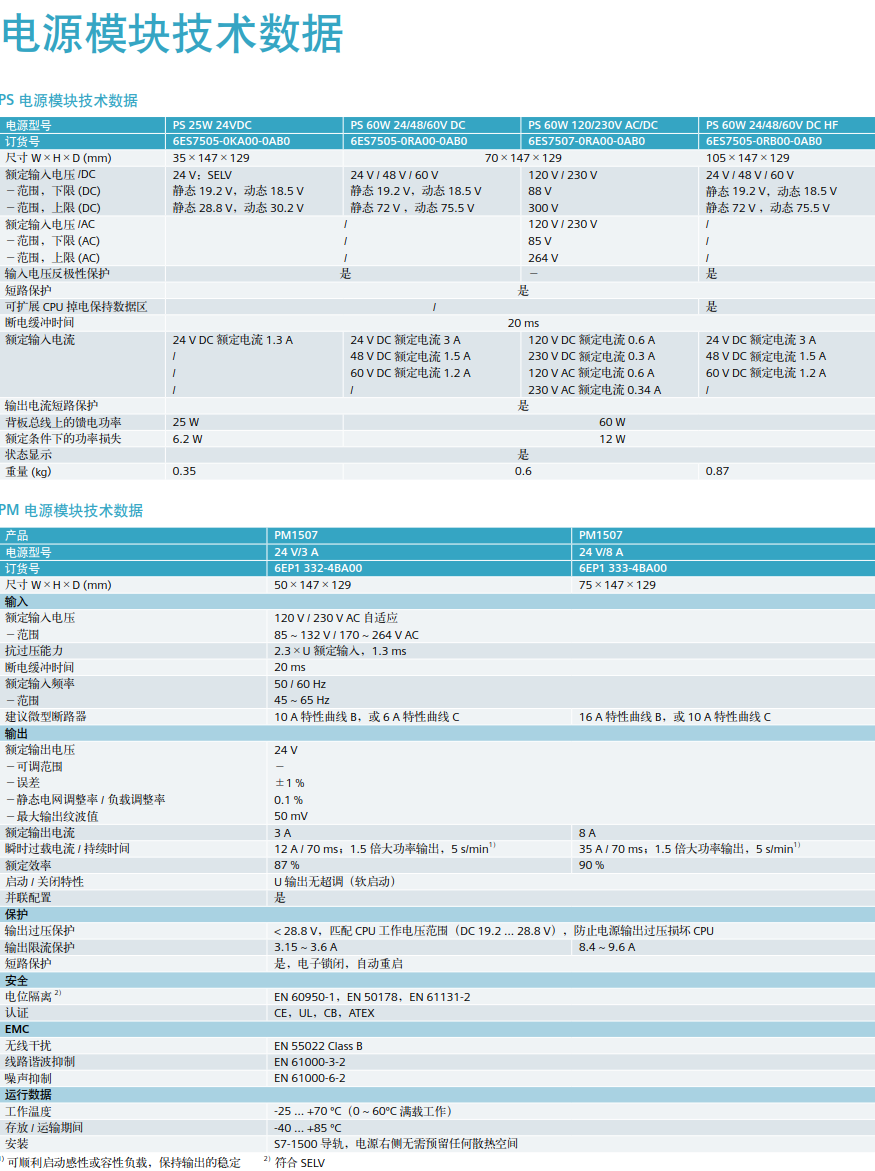
Task: Click the "PM 电源模块技术数据" section heading
Action: click(x=72, y=511)
